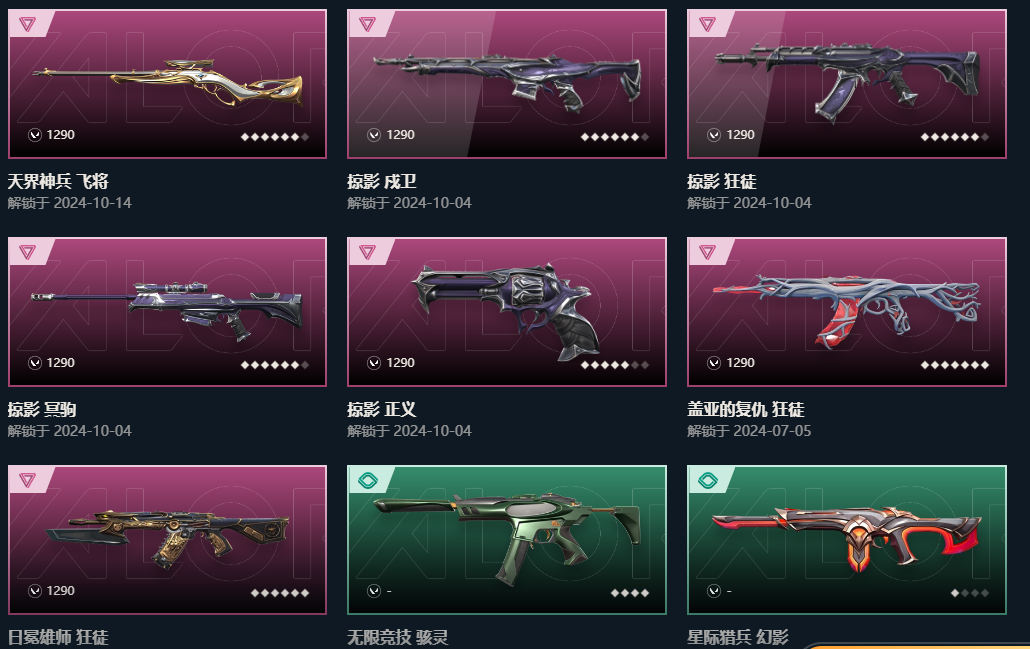Click the 1290 price on 掠影 狂徒 card
This screenshot has height=649, width=1030.
740,135
